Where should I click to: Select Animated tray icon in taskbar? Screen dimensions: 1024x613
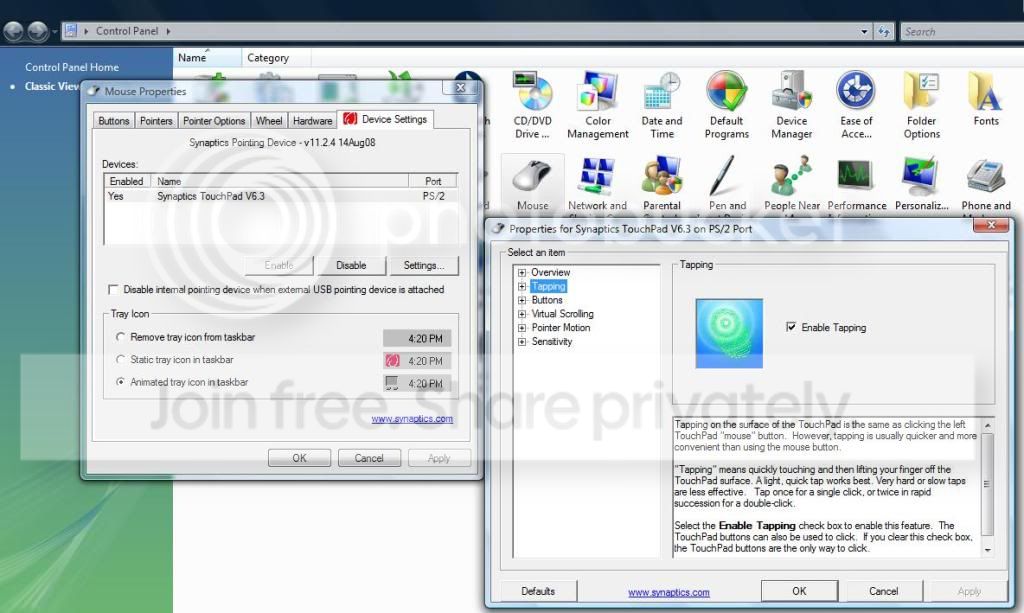120,382
